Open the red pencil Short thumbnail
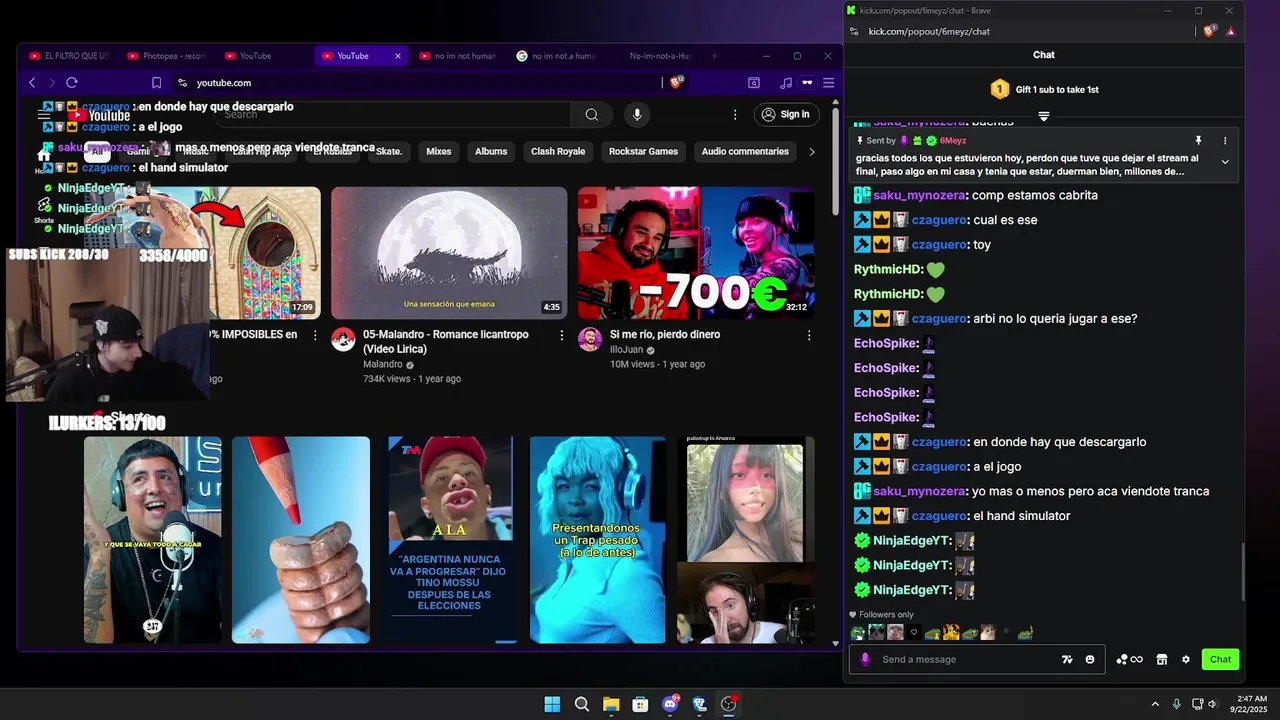Screen dimensions: 1280x720 click(x=301, y=540)
